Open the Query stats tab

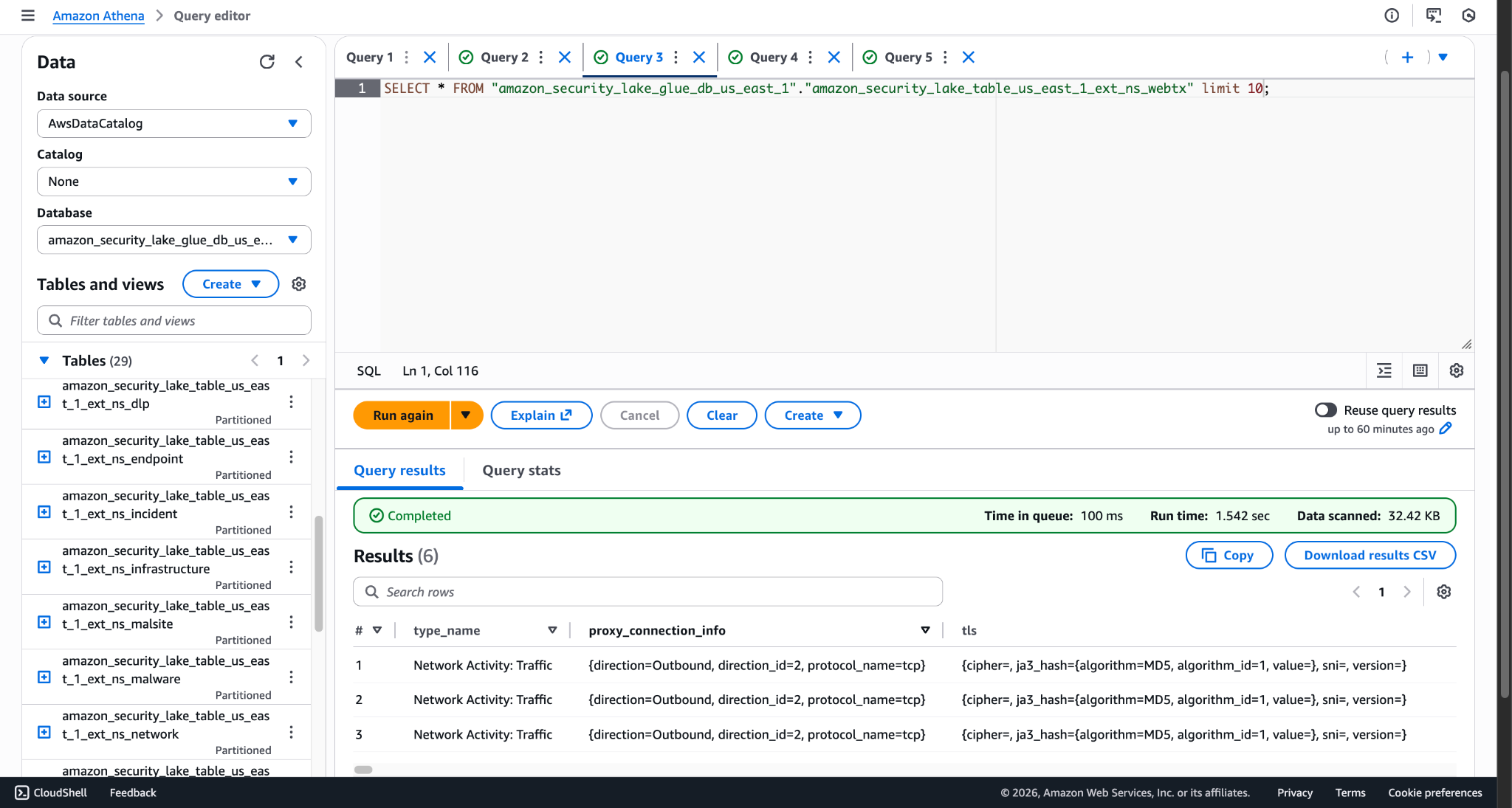coord(521,471)
